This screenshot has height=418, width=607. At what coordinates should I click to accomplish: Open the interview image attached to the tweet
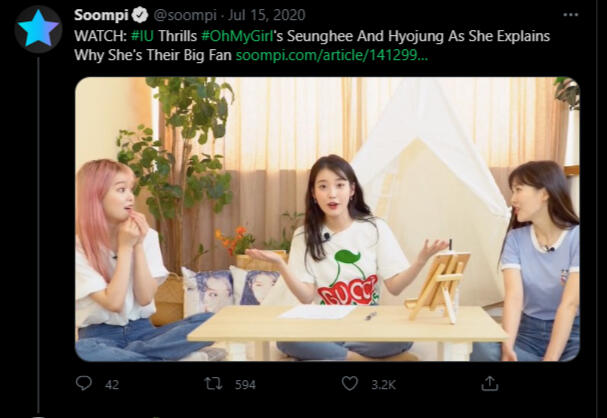[327, 218]
